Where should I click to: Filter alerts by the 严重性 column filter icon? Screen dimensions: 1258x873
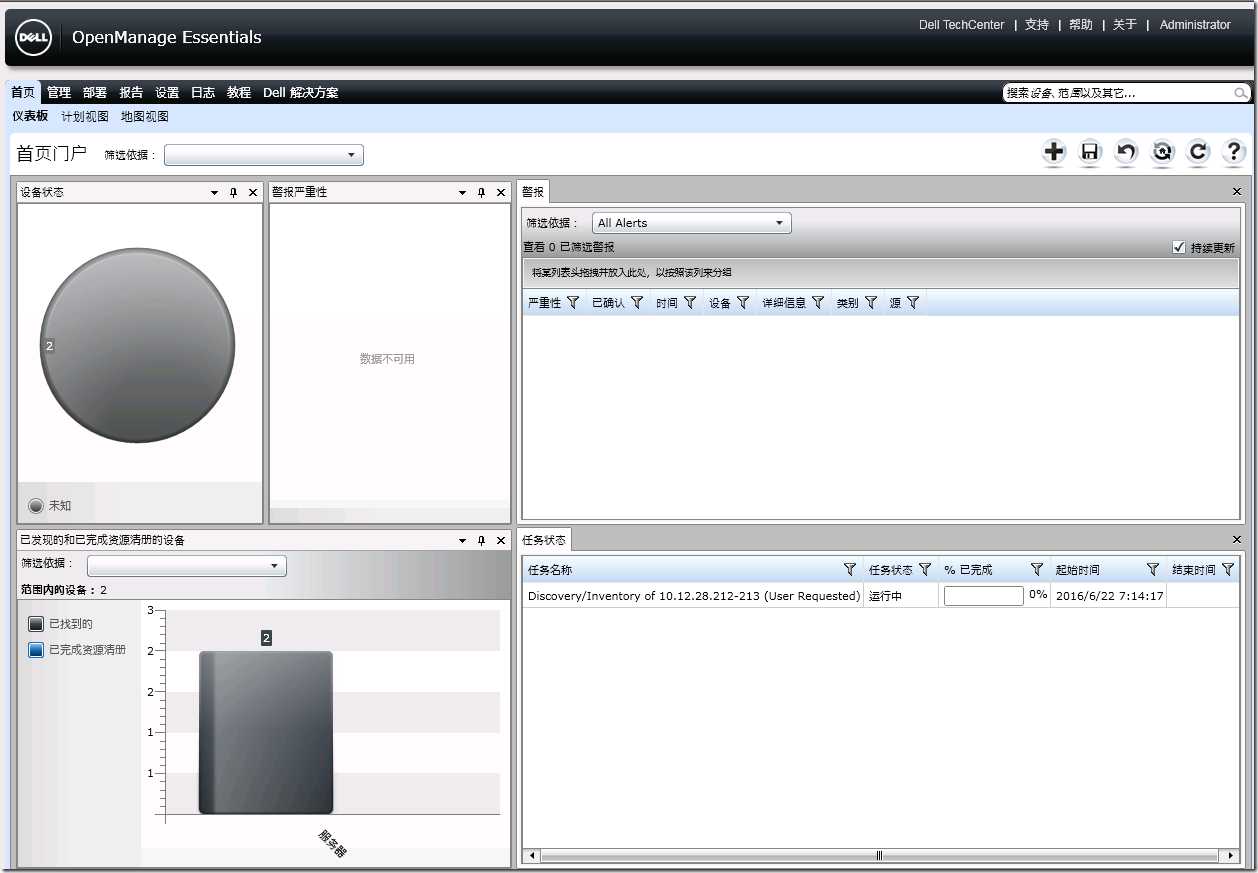573,302
